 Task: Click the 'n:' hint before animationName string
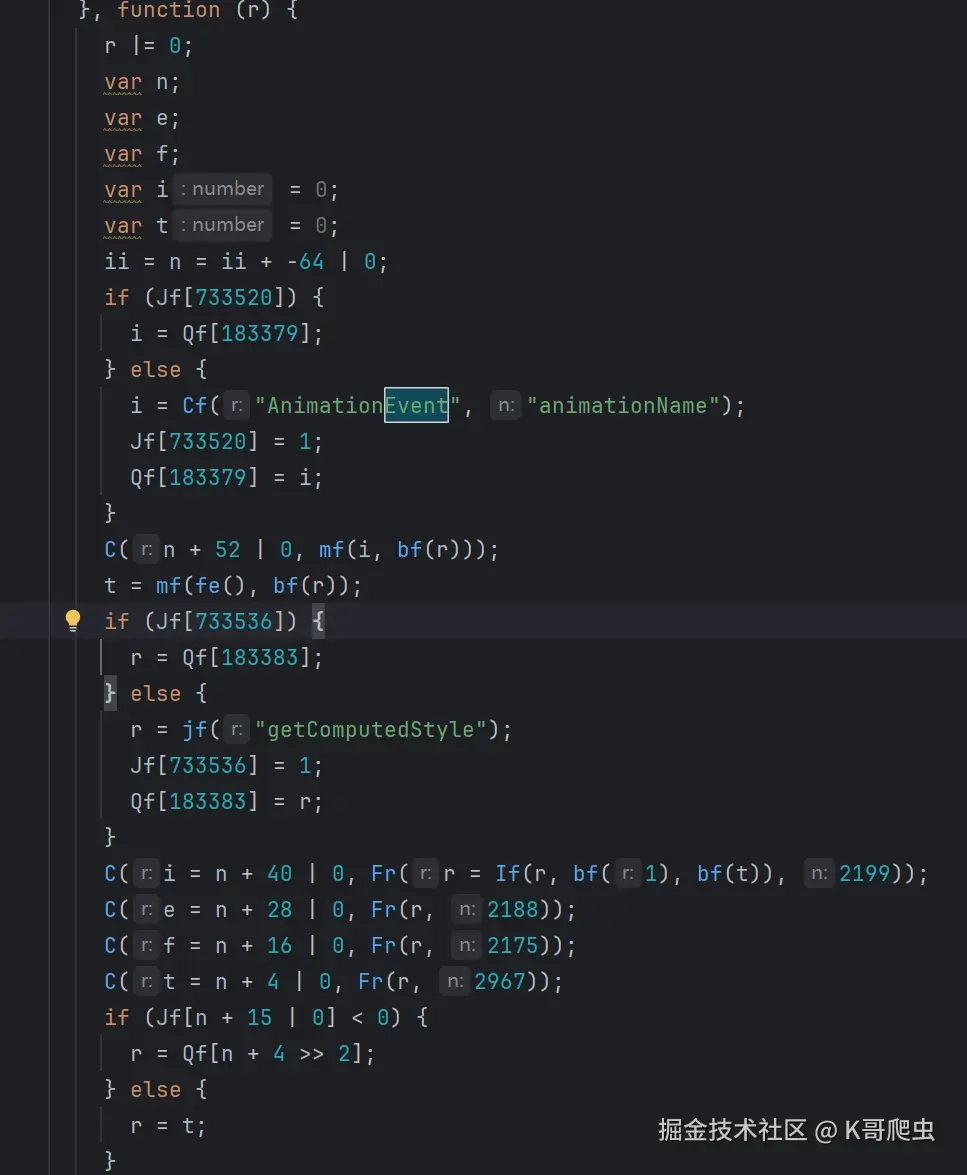coord(505,405)
